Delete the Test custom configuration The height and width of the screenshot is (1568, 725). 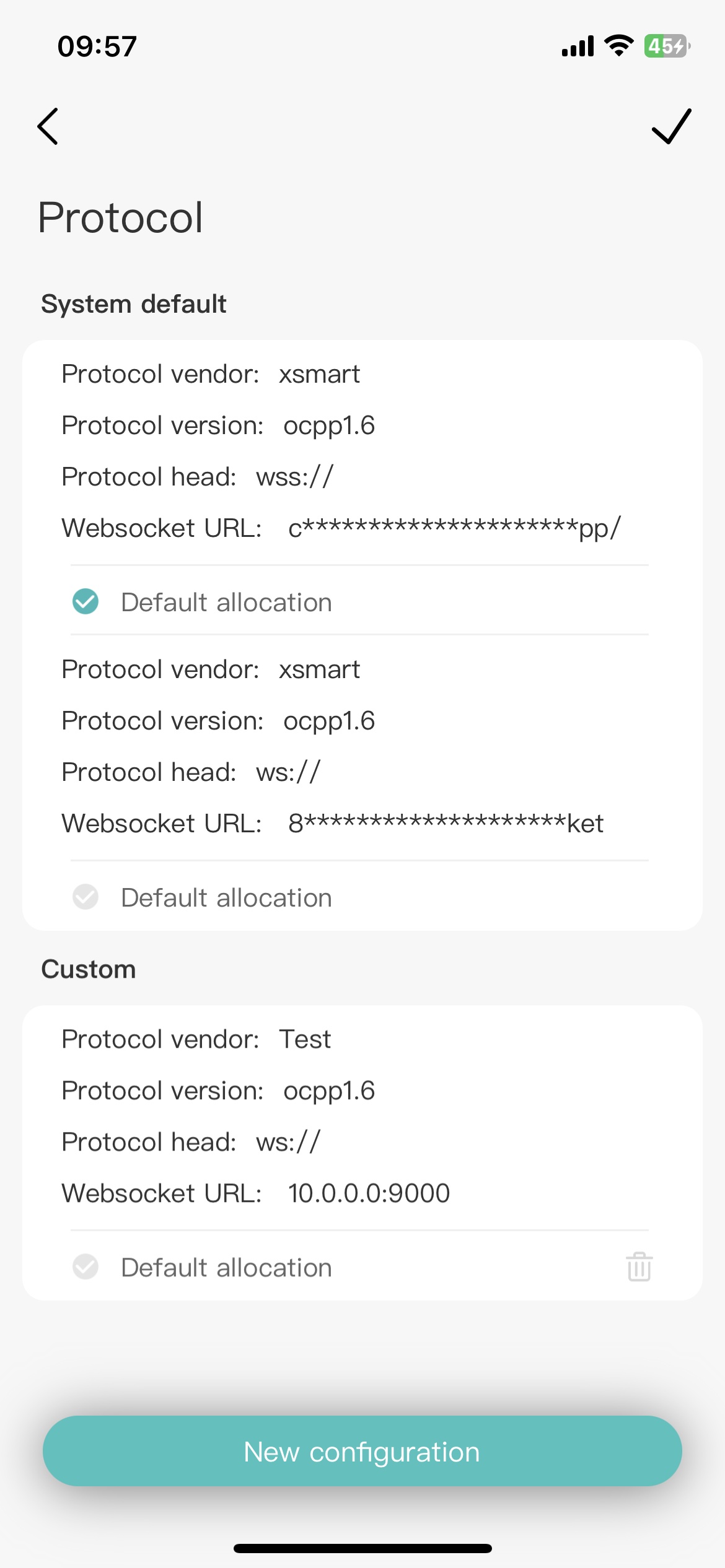pos(639,1266)
